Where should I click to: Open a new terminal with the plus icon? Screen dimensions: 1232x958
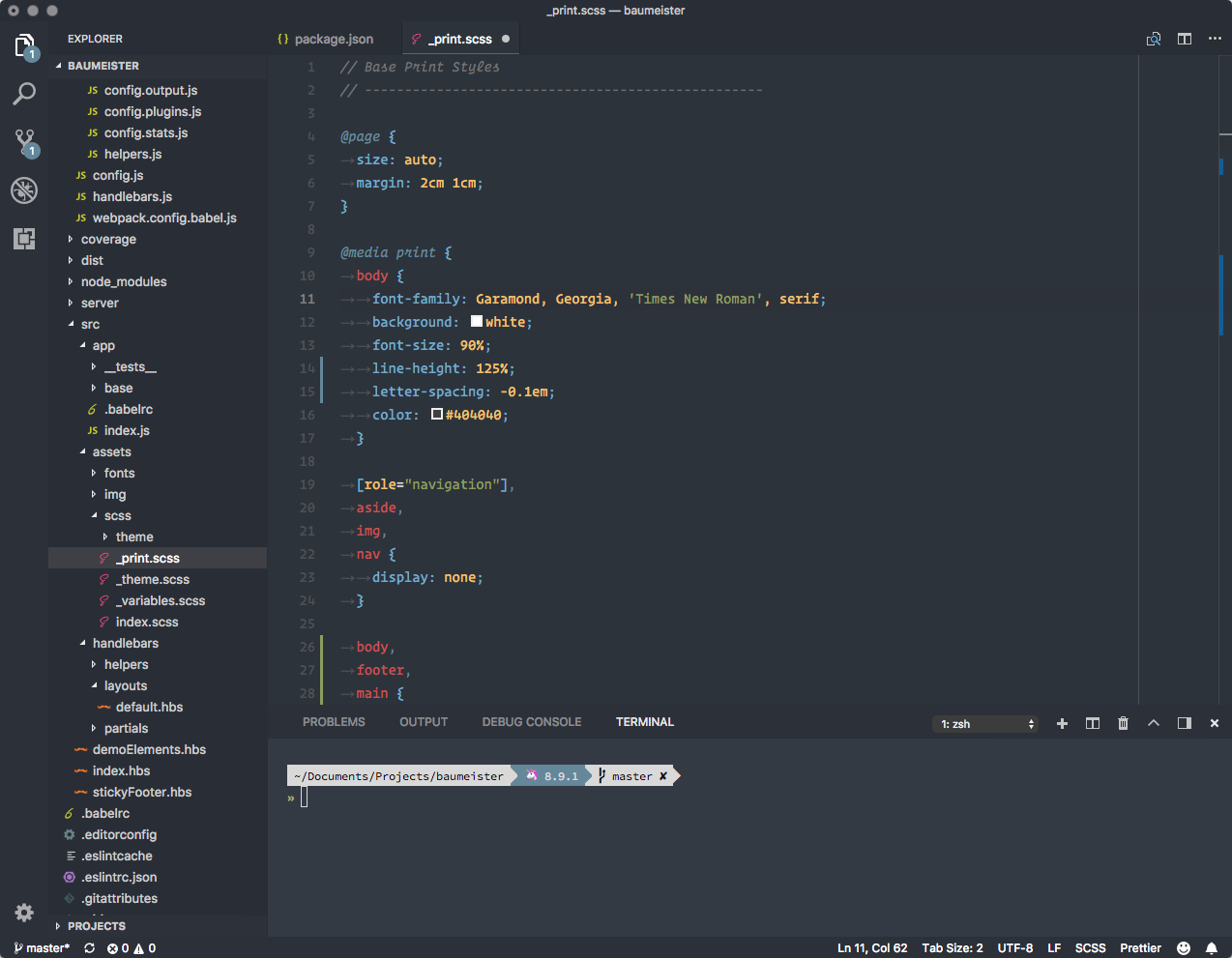pos(1062,722)
